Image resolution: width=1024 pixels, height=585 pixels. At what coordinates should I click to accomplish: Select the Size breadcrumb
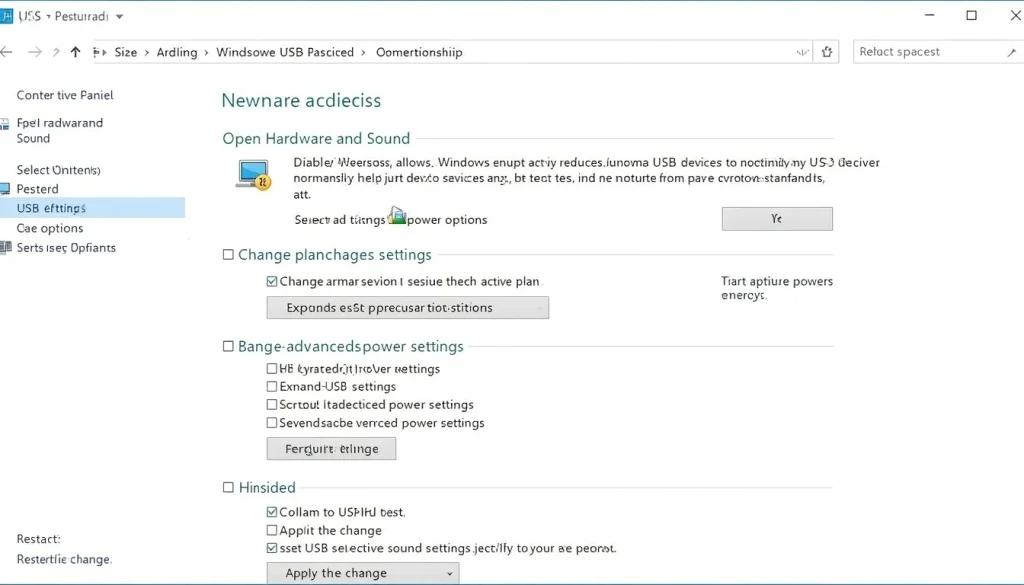pyautogui.click(x=125, y=52)
